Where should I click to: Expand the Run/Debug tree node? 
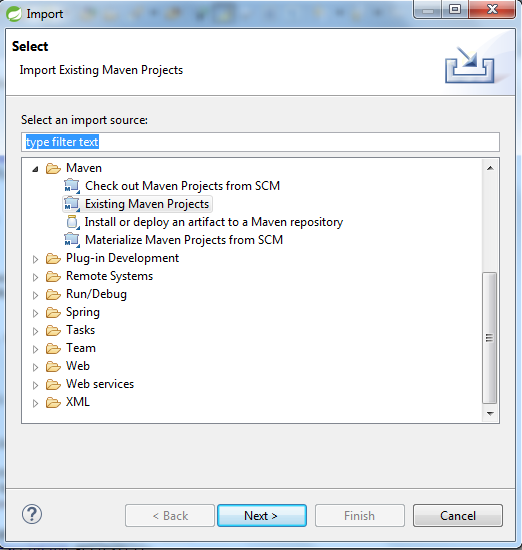[35, 295]
